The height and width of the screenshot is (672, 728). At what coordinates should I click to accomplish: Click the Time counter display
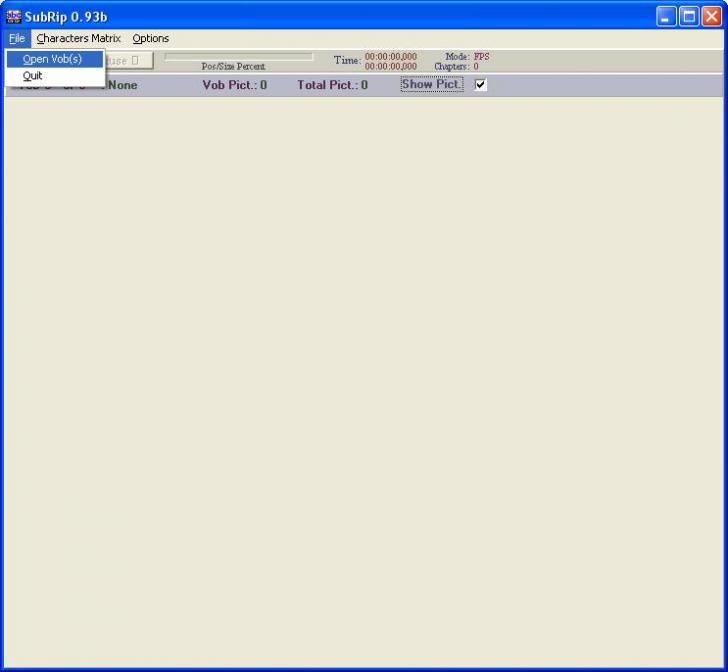[390, 61]
